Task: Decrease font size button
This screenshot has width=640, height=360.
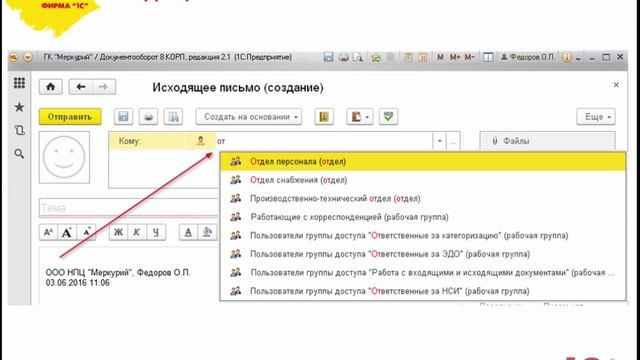Action: click(x=86, y=232)
